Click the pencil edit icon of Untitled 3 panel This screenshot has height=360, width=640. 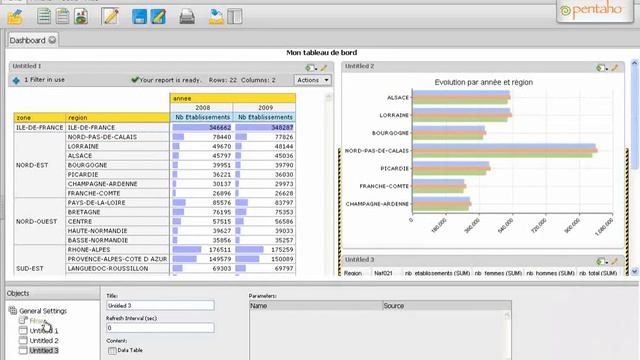[615, 261]
